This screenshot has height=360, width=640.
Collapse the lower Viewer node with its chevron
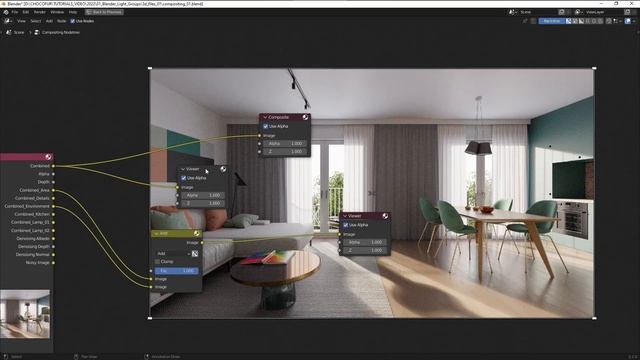point(345,216)
